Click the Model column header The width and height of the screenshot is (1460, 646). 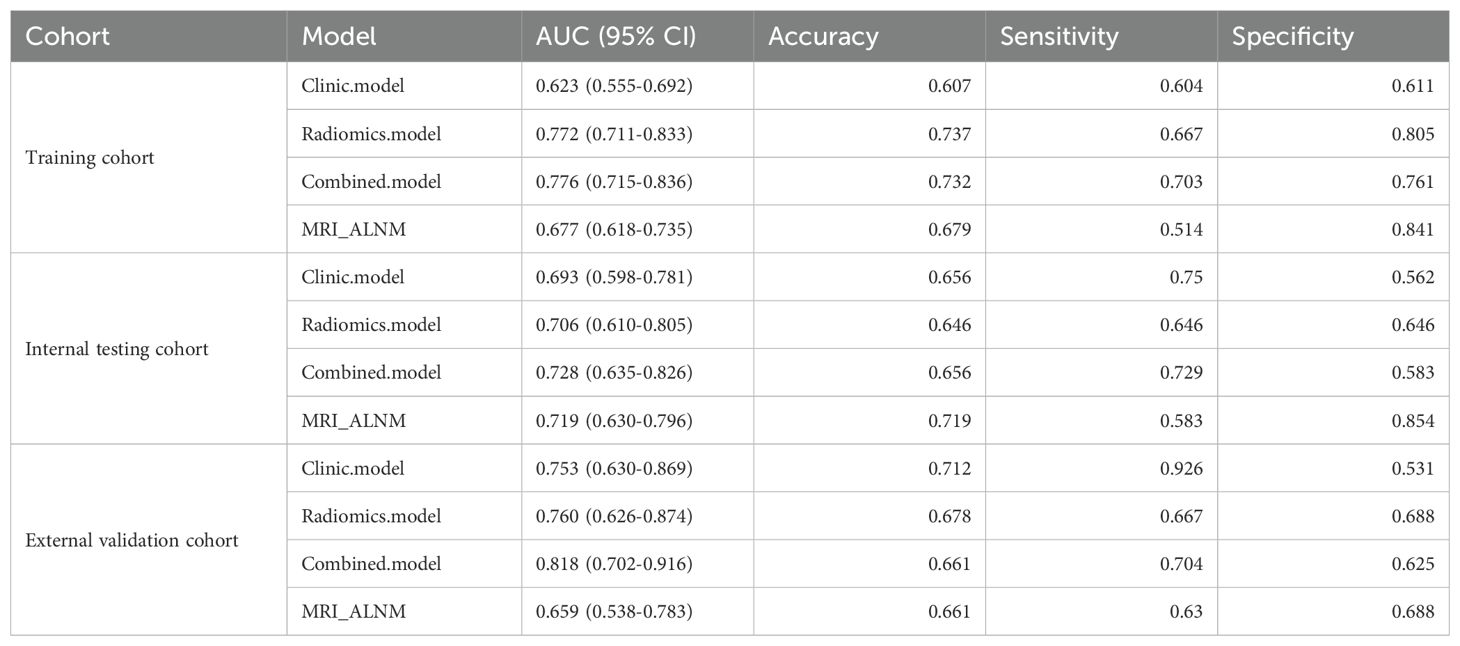338,37
